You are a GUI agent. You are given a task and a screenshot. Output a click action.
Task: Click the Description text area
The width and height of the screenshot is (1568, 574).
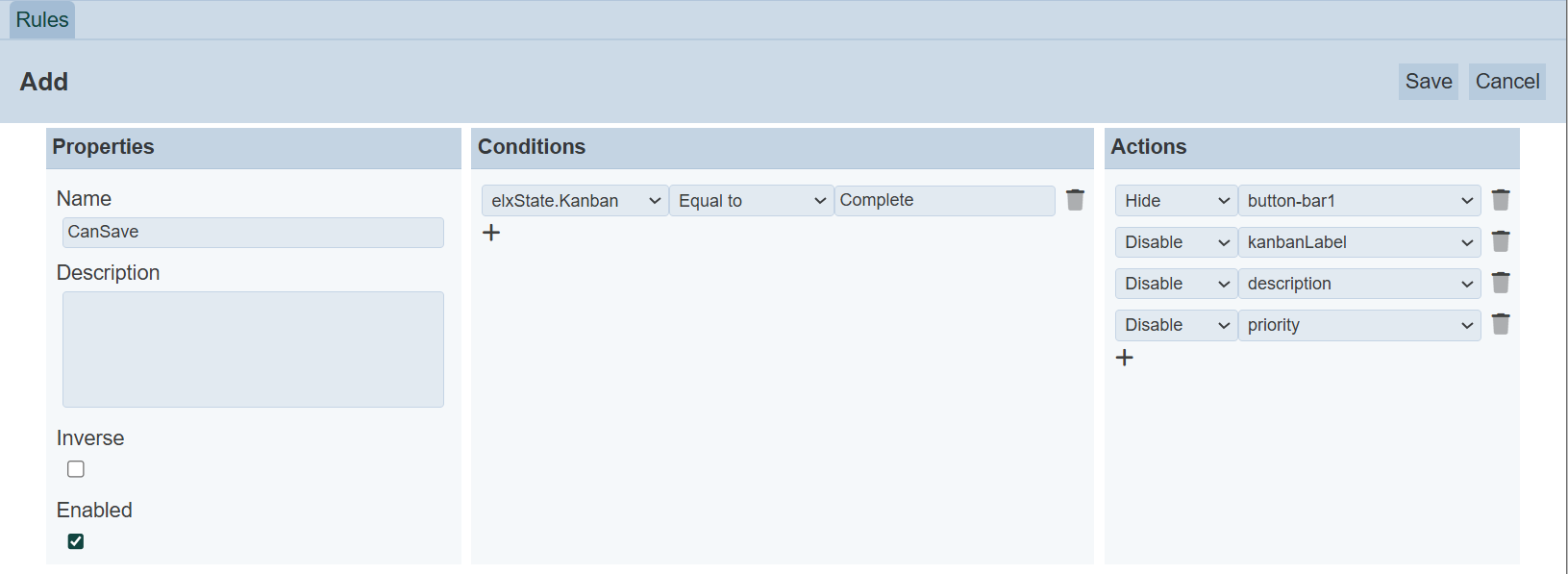tap(253, 349)
